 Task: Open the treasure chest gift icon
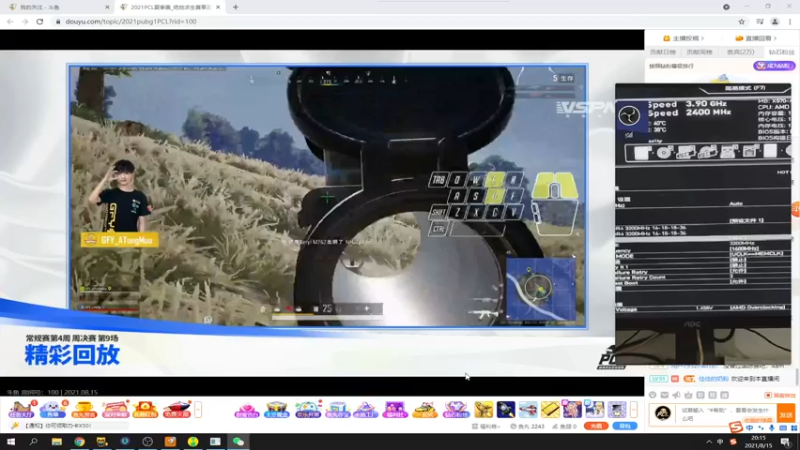(276, 410)
